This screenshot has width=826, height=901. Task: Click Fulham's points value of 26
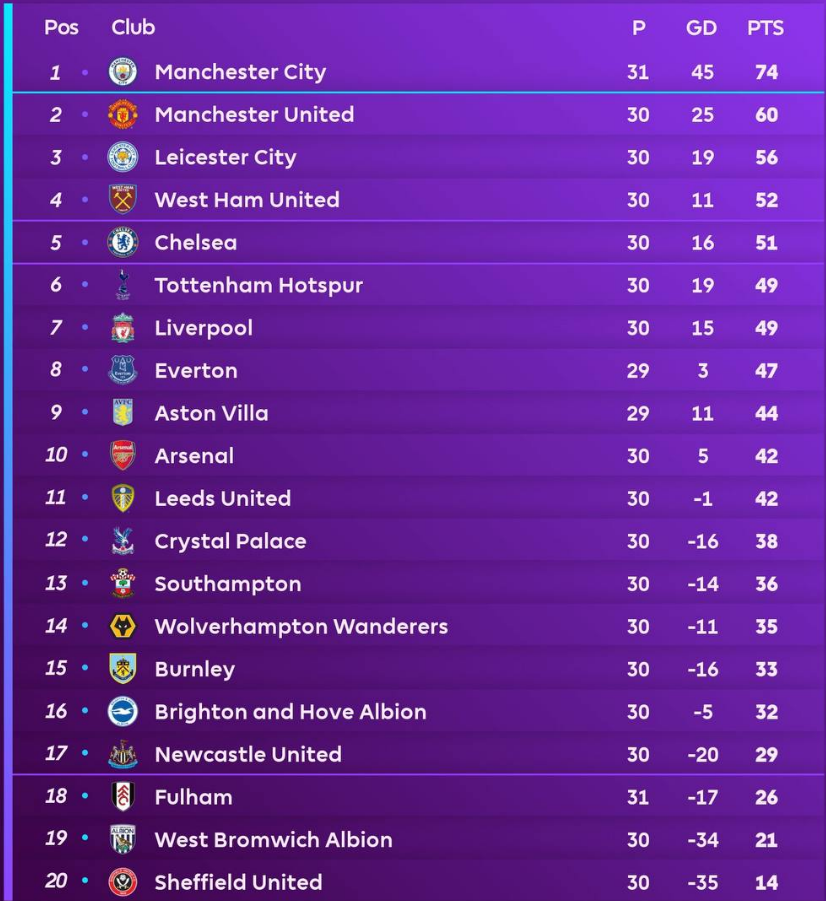coord(766,798)
